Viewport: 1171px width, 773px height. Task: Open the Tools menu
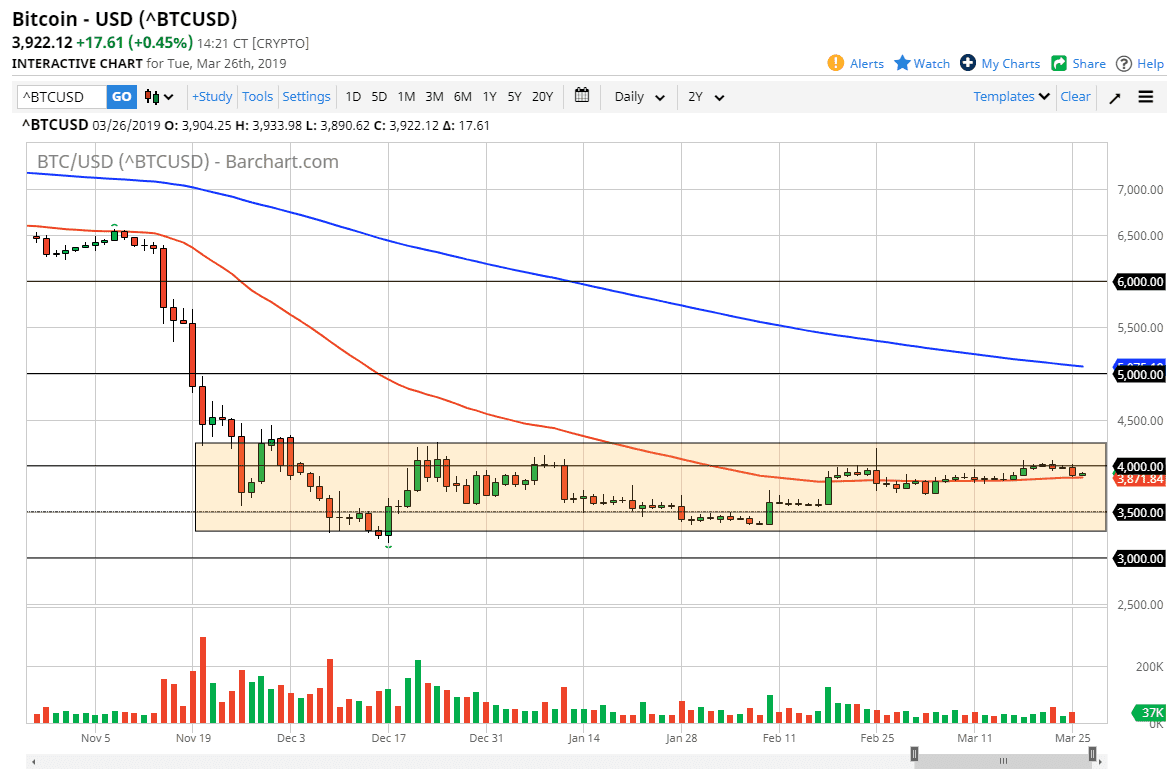pos(257,96)
